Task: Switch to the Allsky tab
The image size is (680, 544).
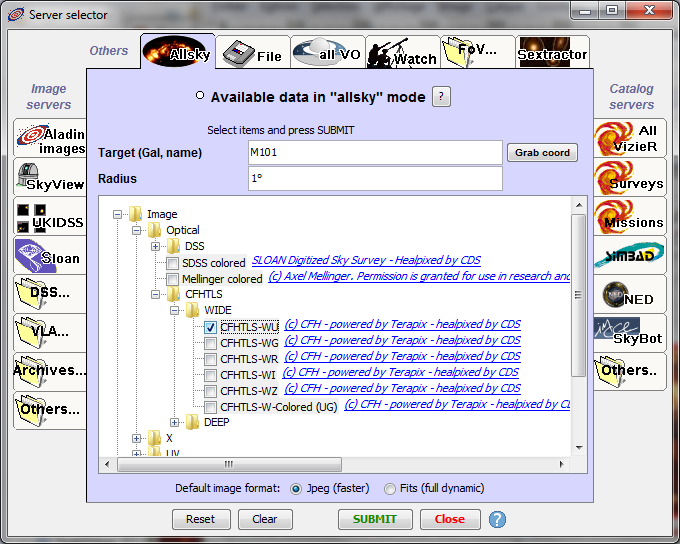Action: click(x=178, y=52)
